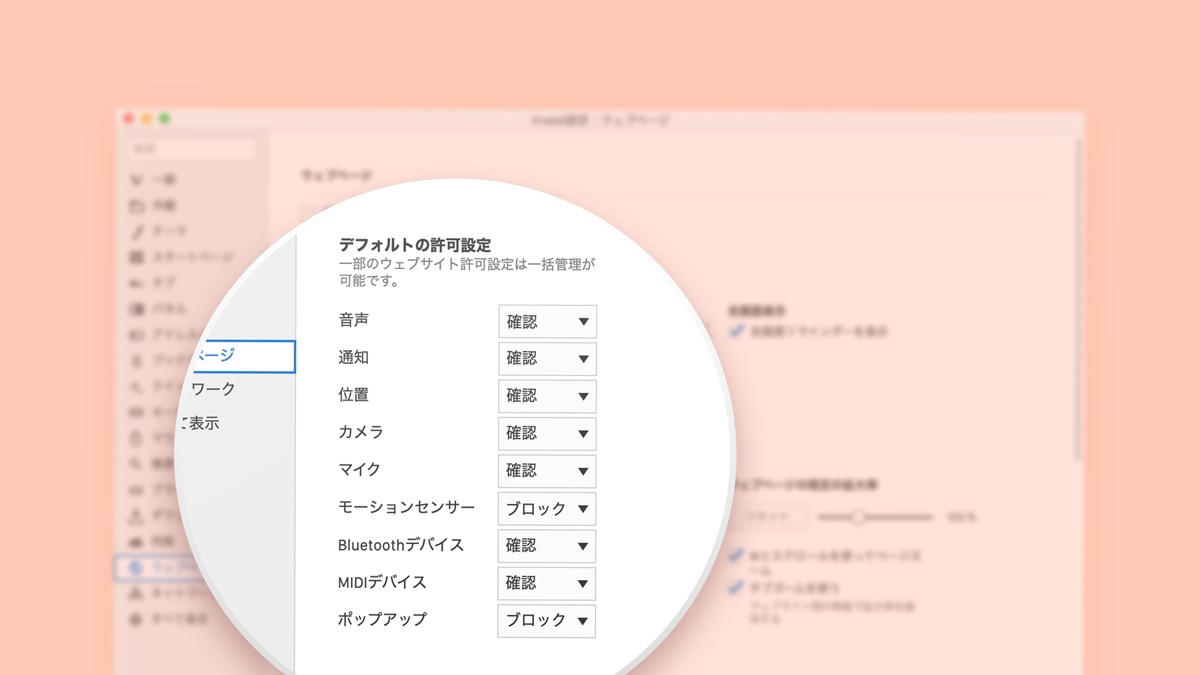The image size is (1200, 675).
Task: Open the マイク permission dropdown
Action: tap(547, 471)
